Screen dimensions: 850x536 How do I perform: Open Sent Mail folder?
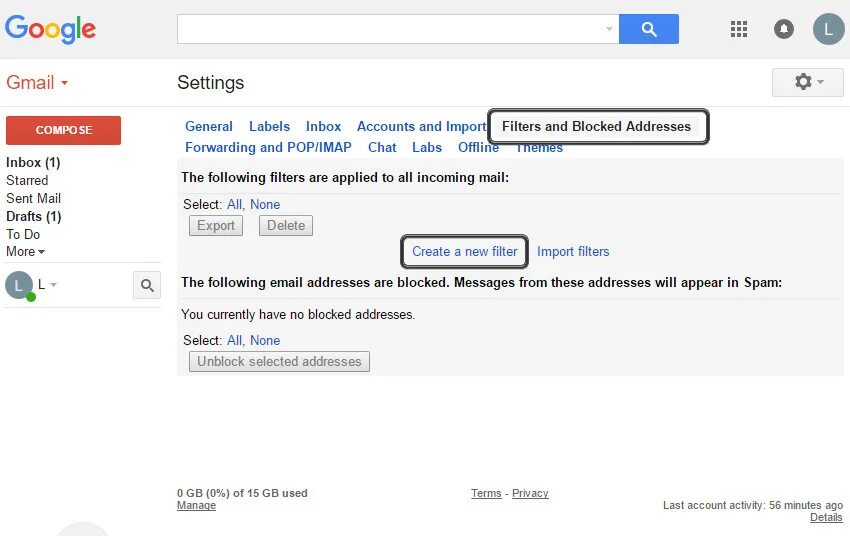(33, 198)
